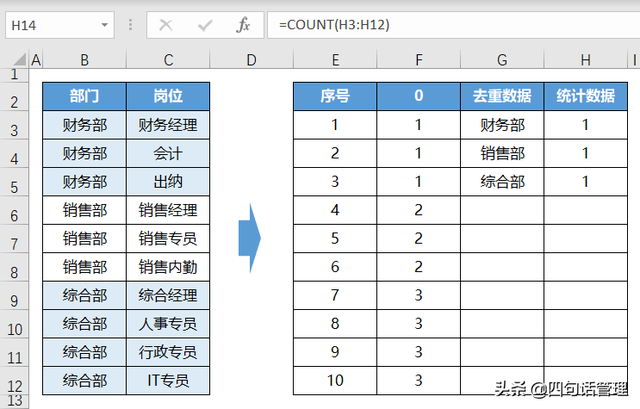Click the header cell containing 0
The height and width of the screenshot is (409, 640).
(419, 96)
